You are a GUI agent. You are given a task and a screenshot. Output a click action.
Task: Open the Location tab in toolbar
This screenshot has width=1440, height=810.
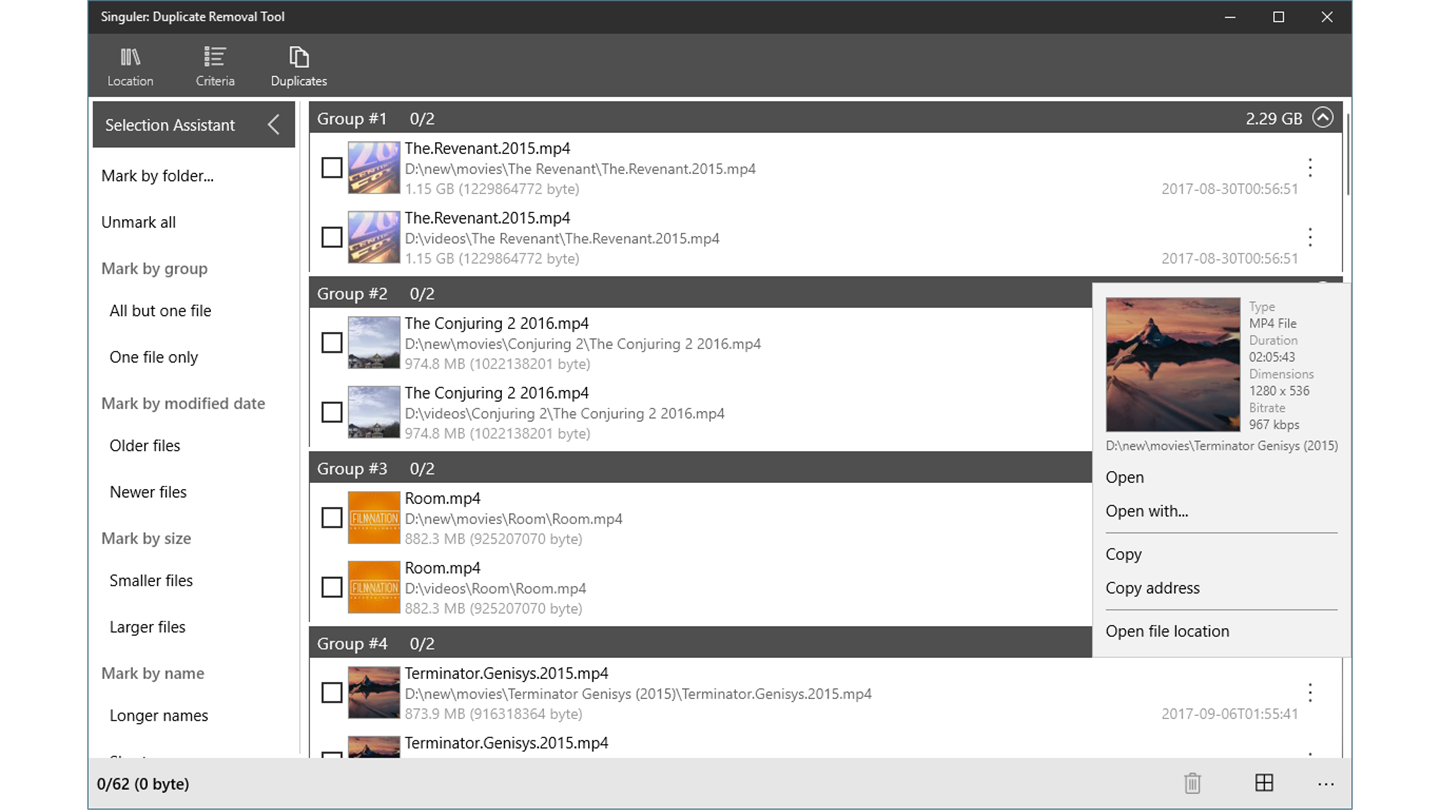[130, 66]
